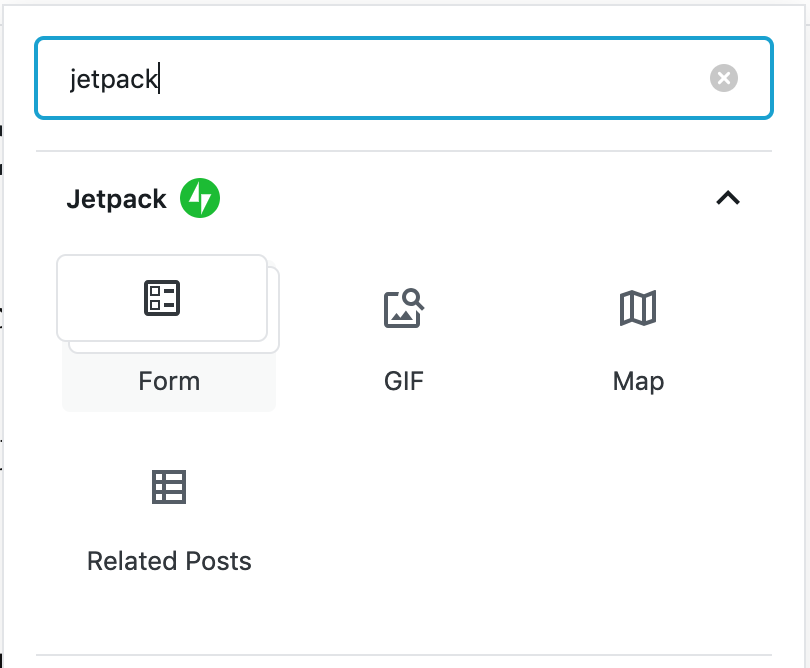Image resolution: width=810 pixels, height=668 pixels.
Task: Insert the Form block via its icon
Action: pyautogui.click(x=162, y=298)
